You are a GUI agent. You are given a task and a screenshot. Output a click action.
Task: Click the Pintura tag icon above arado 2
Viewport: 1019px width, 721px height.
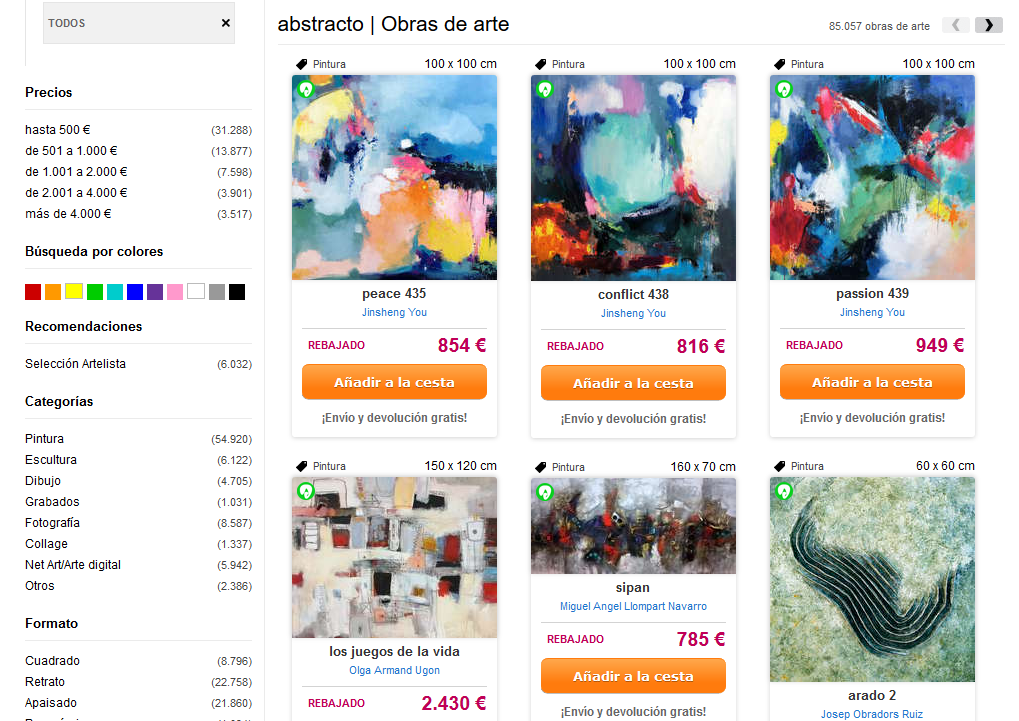[x=780, y=466]
